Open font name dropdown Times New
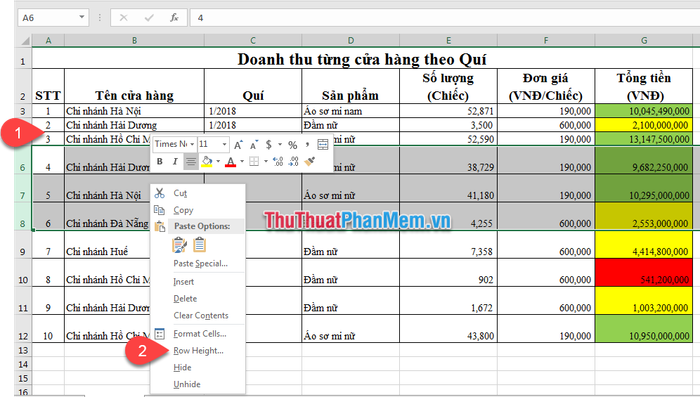Screen dimensions: 700x397 pyautogui.click(x=192, y=144)
